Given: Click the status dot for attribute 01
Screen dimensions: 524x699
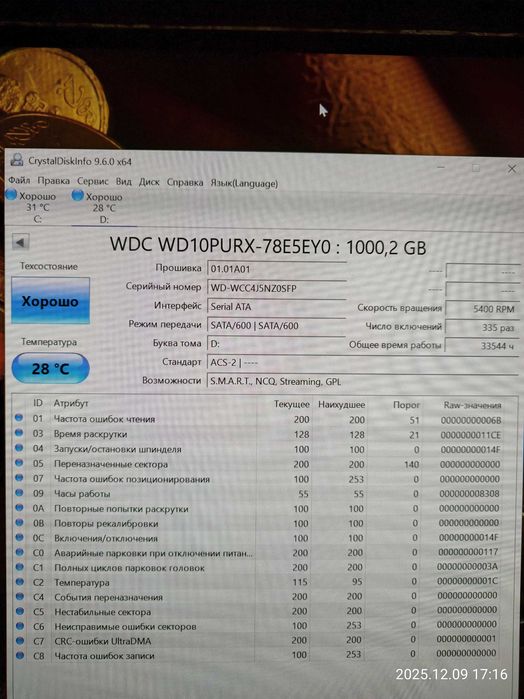Looking at the screenshot, I should pos(19,418).
